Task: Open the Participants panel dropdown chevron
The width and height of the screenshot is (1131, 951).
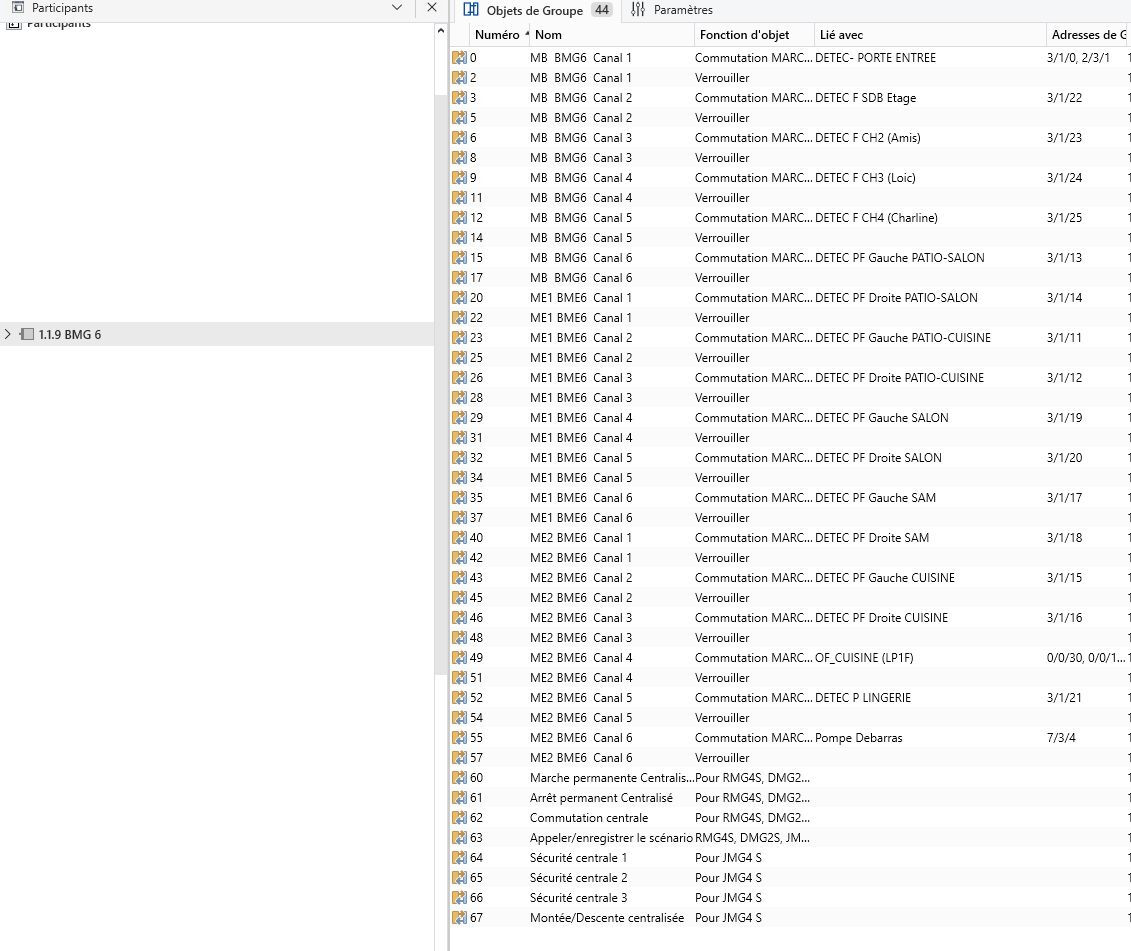Action: [x=397, y=7]
